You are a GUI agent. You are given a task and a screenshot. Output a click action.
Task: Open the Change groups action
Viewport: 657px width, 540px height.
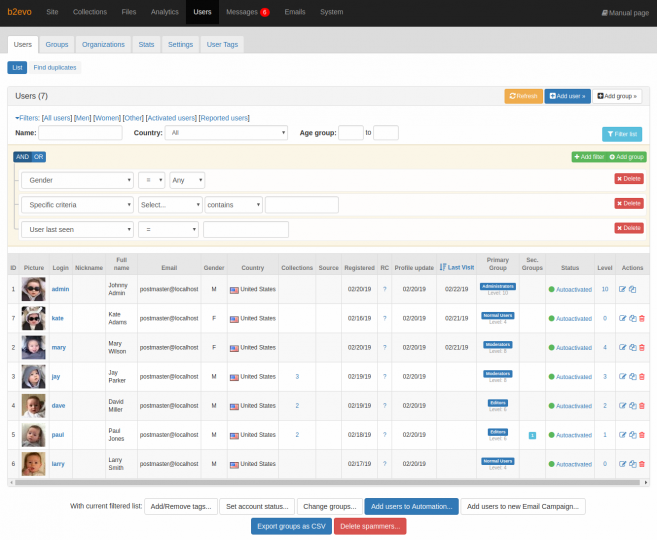click(330, 506)
